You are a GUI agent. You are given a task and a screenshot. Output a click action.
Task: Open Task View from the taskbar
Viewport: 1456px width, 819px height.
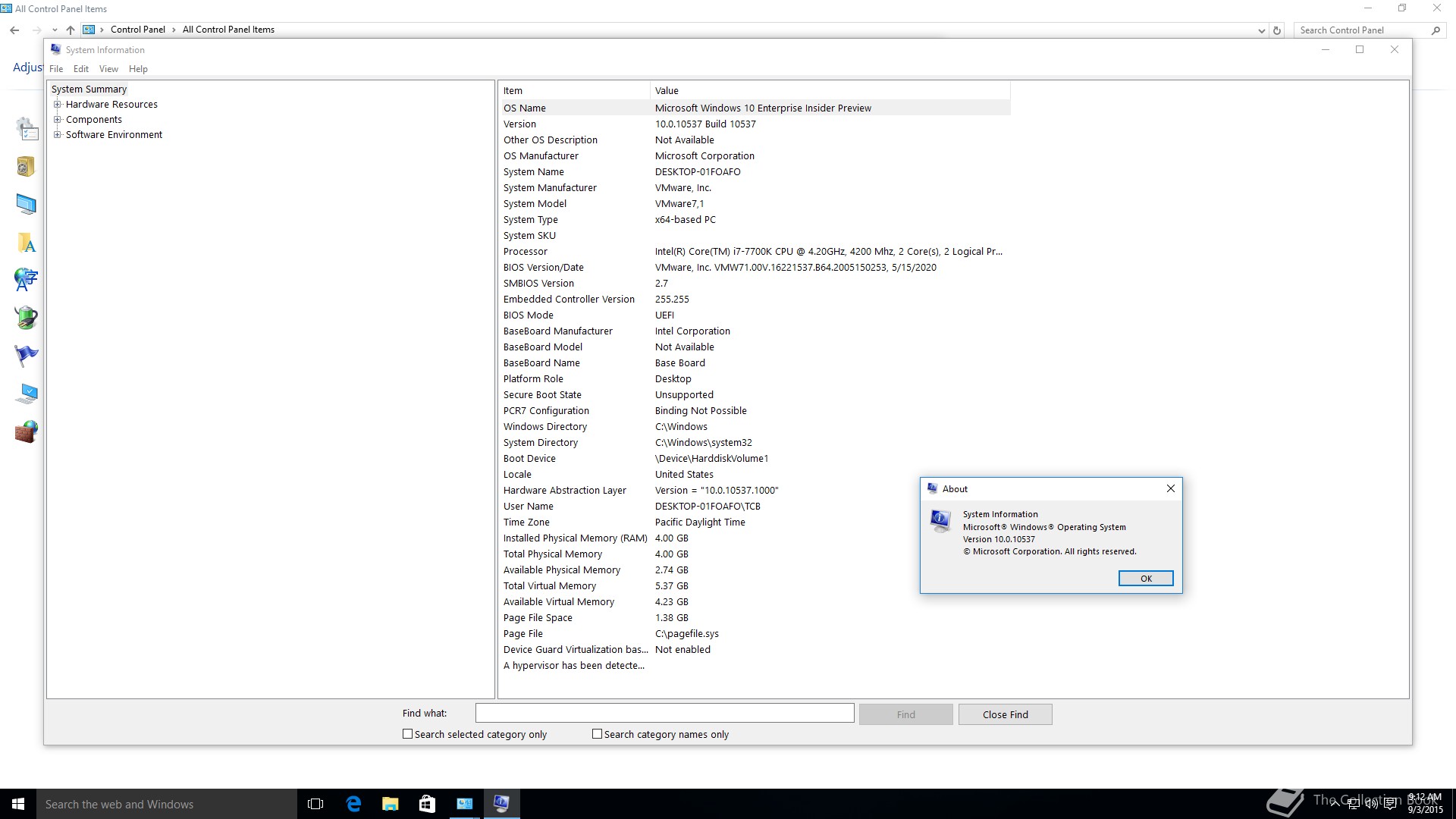[315, 804]
